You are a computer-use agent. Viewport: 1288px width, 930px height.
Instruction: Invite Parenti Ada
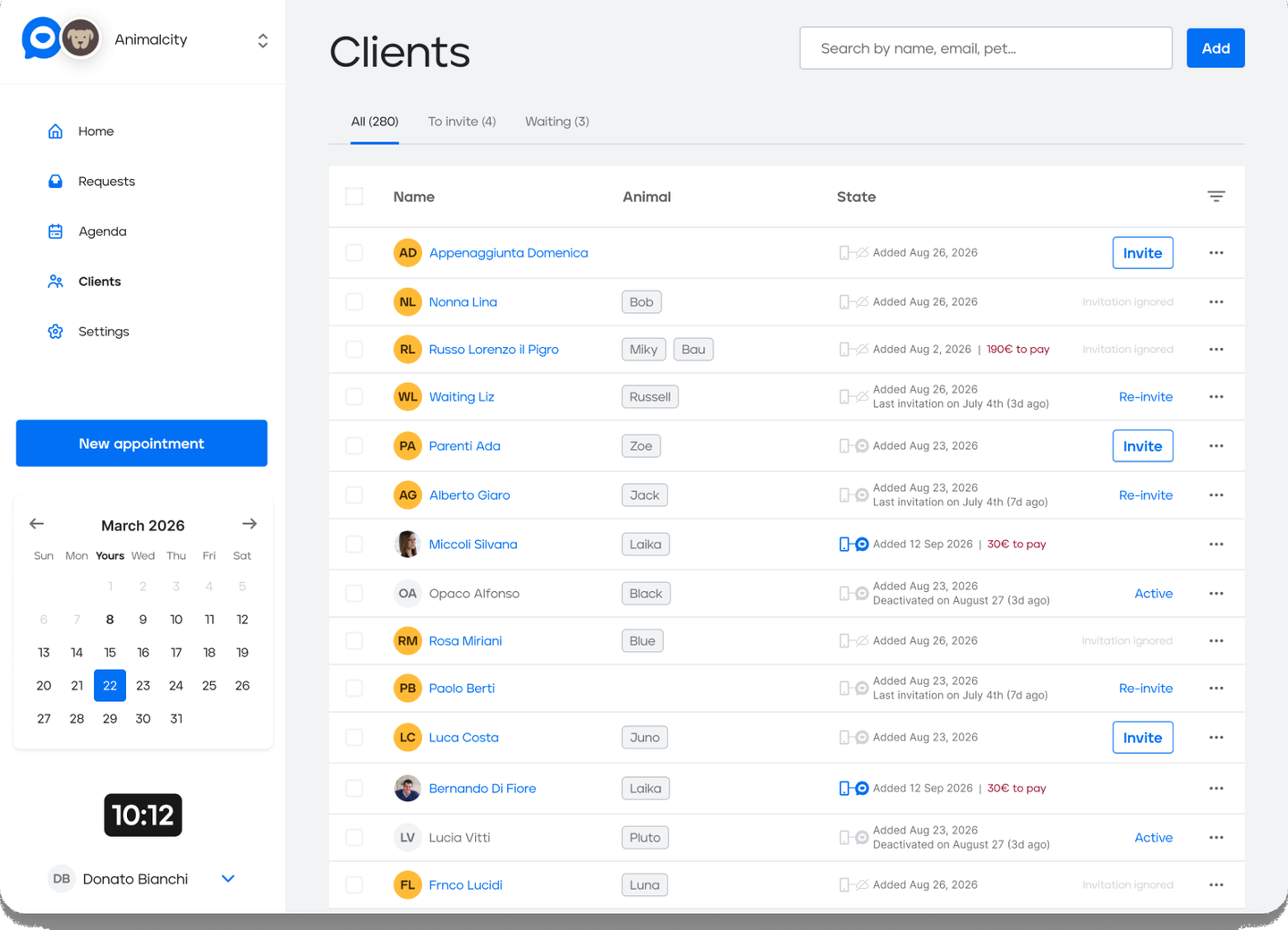coord(1142,446)
